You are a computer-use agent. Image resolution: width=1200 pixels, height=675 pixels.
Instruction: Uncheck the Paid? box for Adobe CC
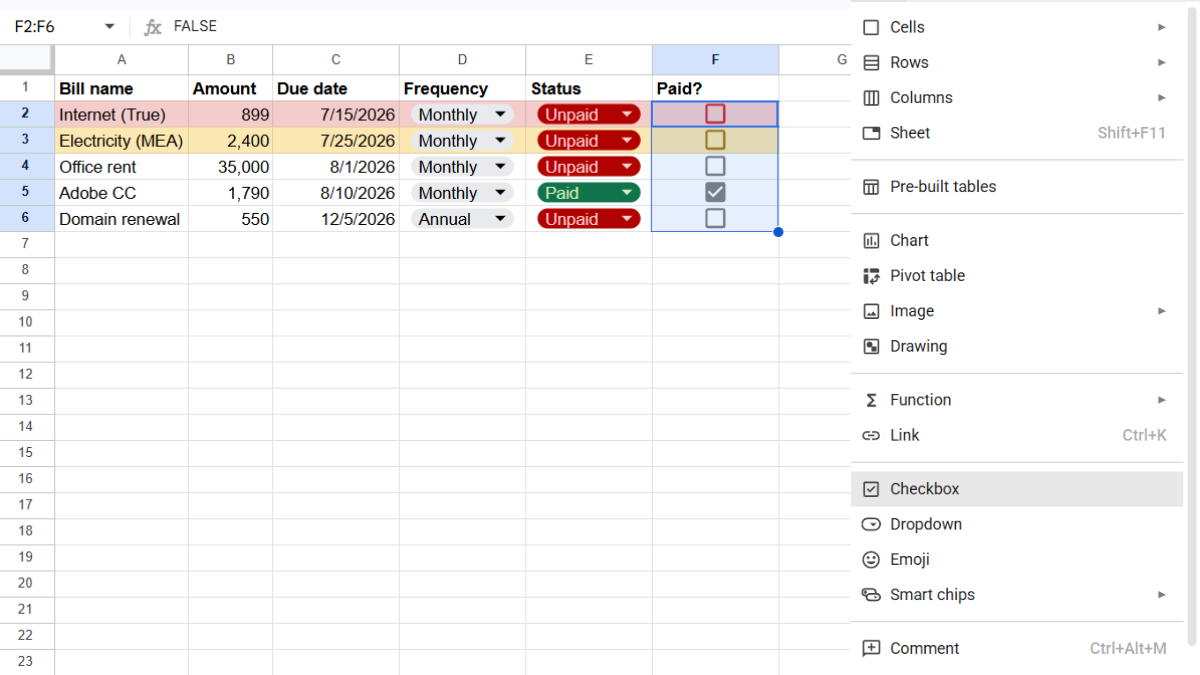pos(715,192)
